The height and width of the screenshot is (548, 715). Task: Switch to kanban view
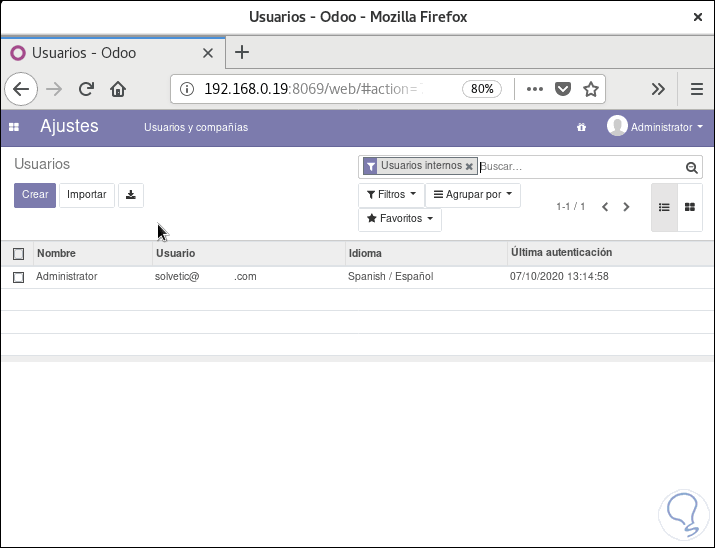tap(690, 207)
